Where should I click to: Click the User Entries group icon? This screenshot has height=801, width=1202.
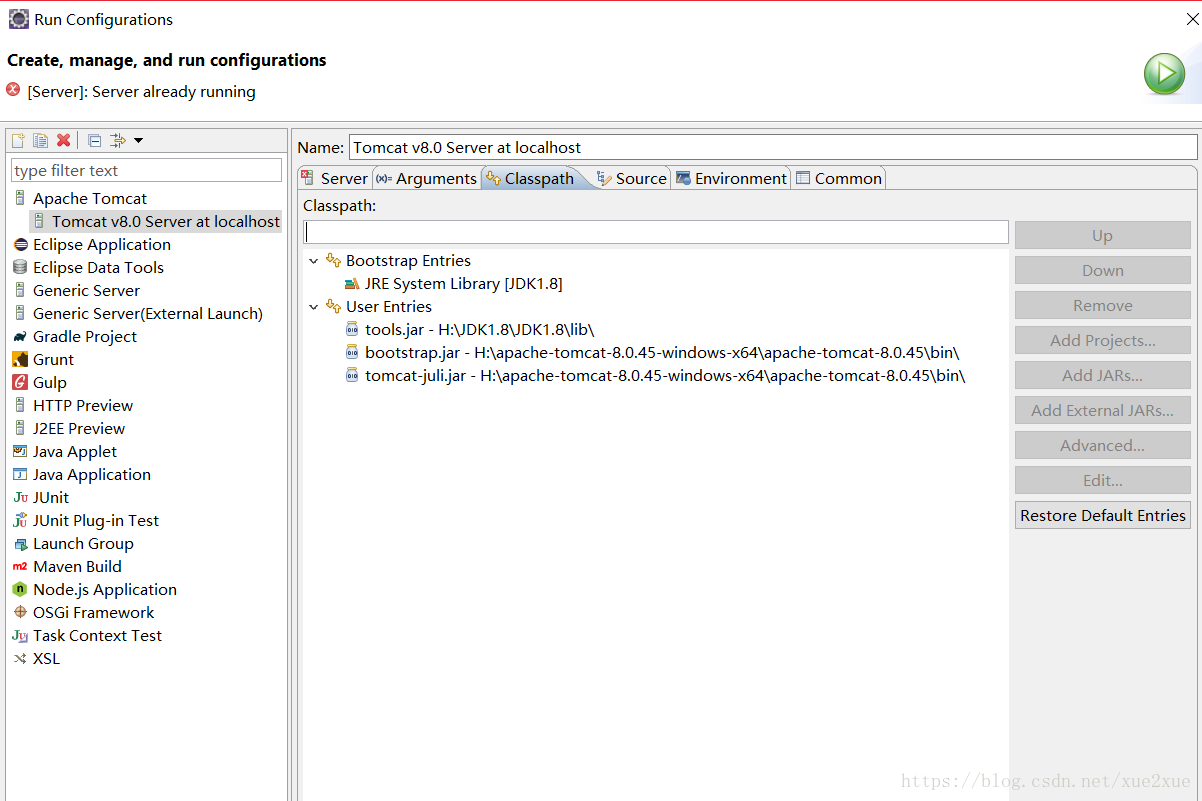click(x=334, y=306)
